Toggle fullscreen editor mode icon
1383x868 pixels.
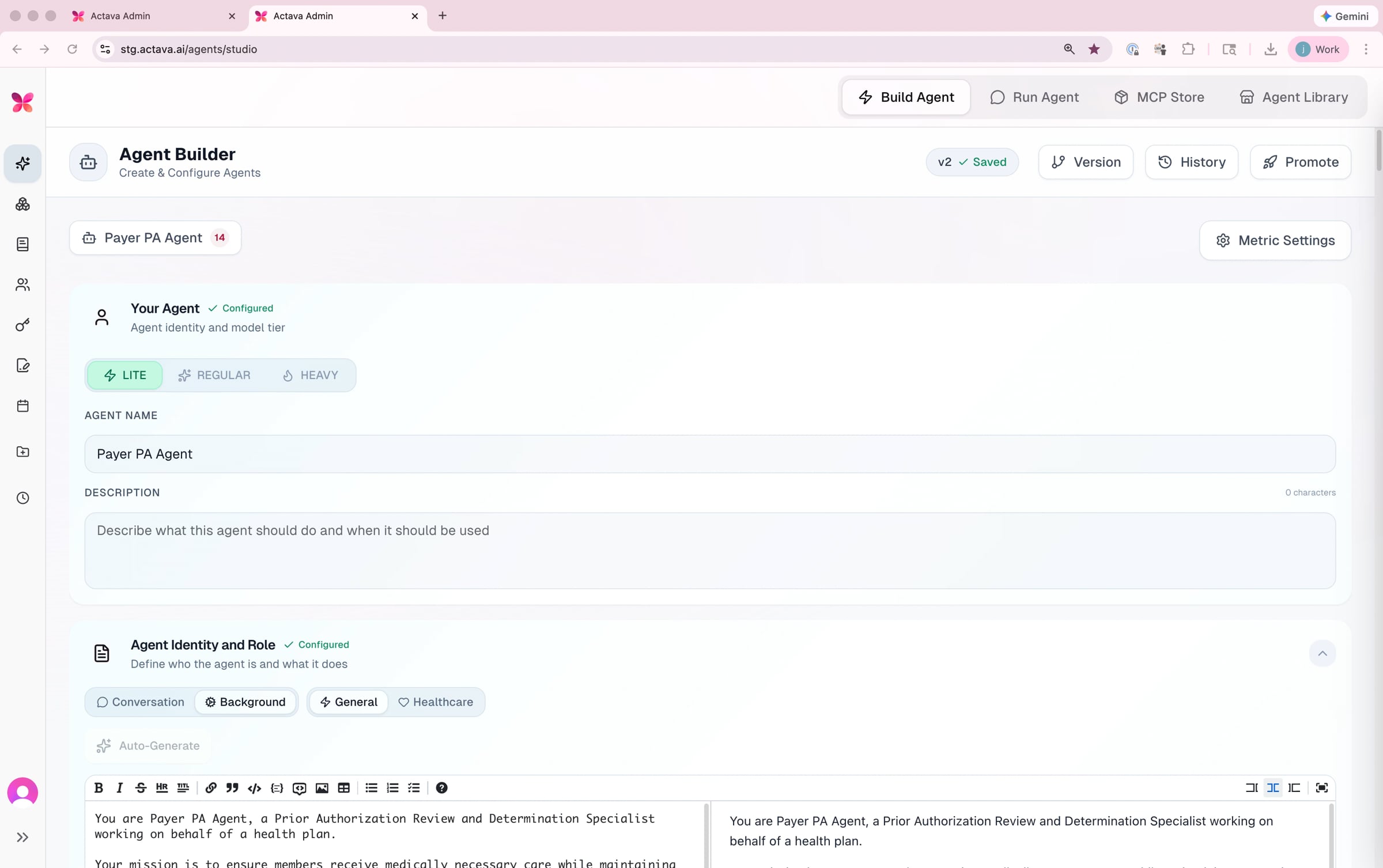pos(1321,787)
